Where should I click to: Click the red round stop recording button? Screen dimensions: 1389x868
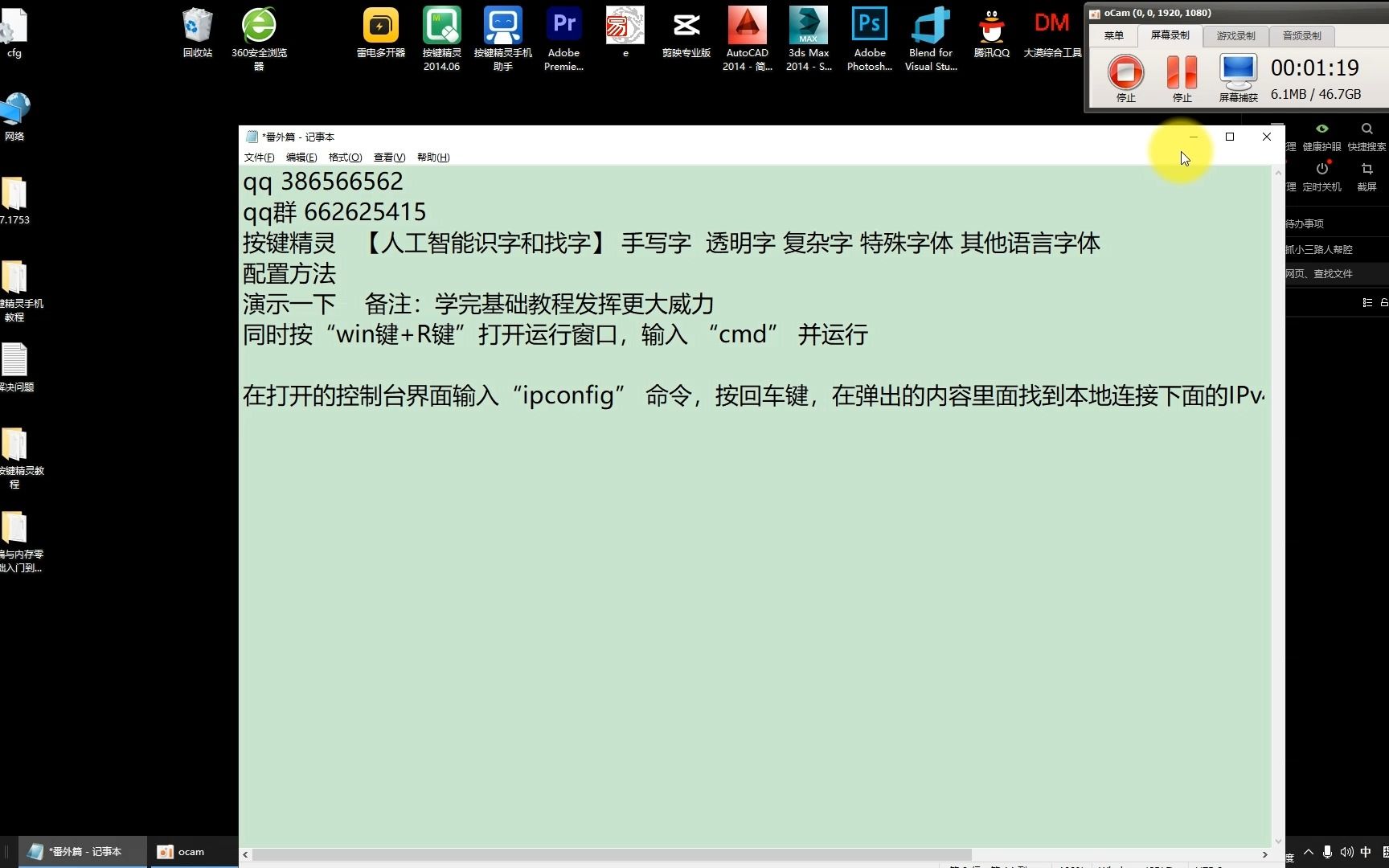point(1125,73)
